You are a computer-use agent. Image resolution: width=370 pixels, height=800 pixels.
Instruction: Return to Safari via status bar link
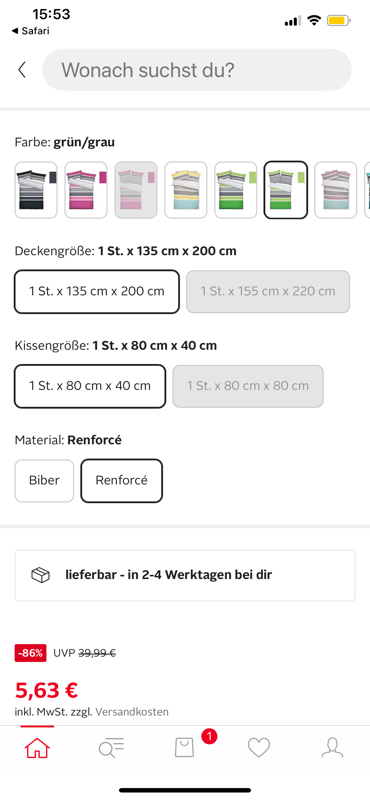tap(31, 31)
